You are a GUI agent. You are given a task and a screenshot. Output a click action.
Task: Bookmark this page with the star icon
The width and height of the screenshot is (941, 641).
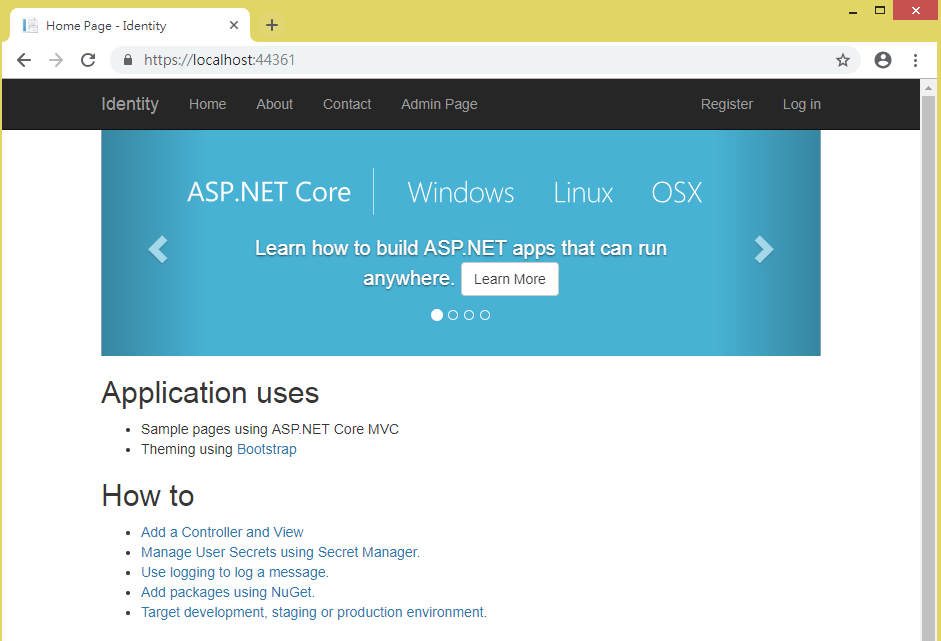(843, 60)
